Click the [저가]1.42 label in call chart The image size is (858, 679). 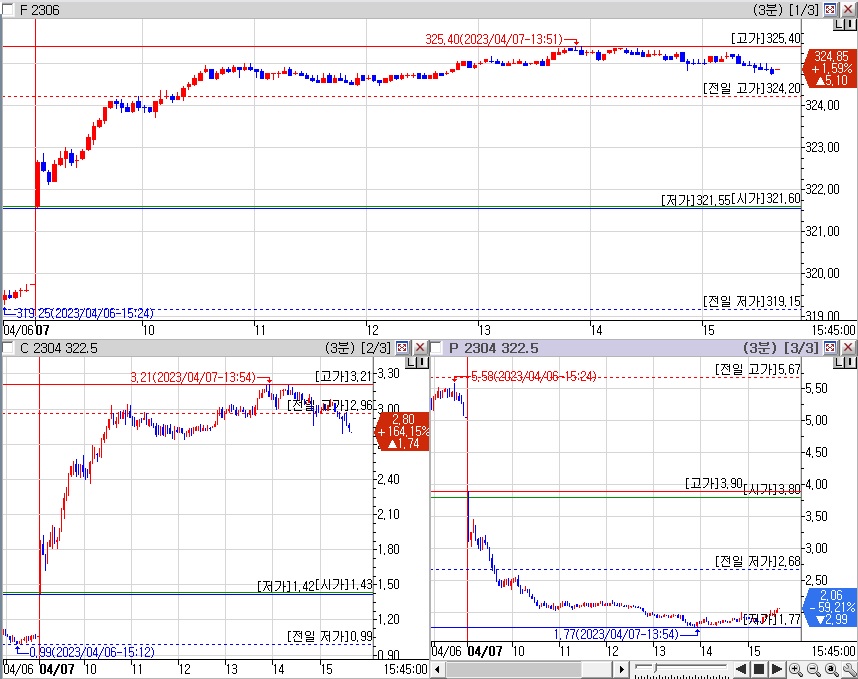pyautogui.click(x=286, y=587)
